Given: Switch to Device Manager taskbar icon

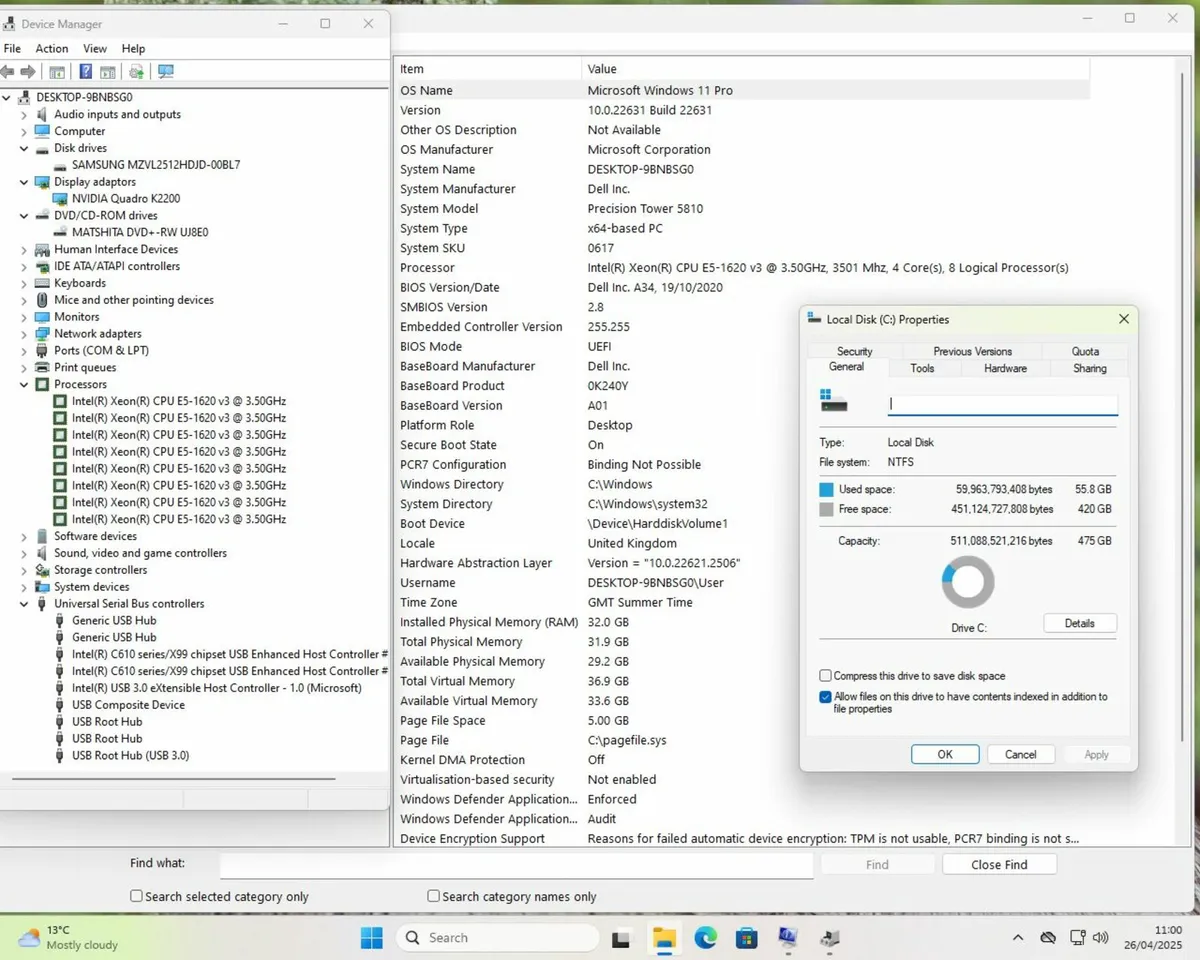Looking at the screenshot, I should pos(830,938).
